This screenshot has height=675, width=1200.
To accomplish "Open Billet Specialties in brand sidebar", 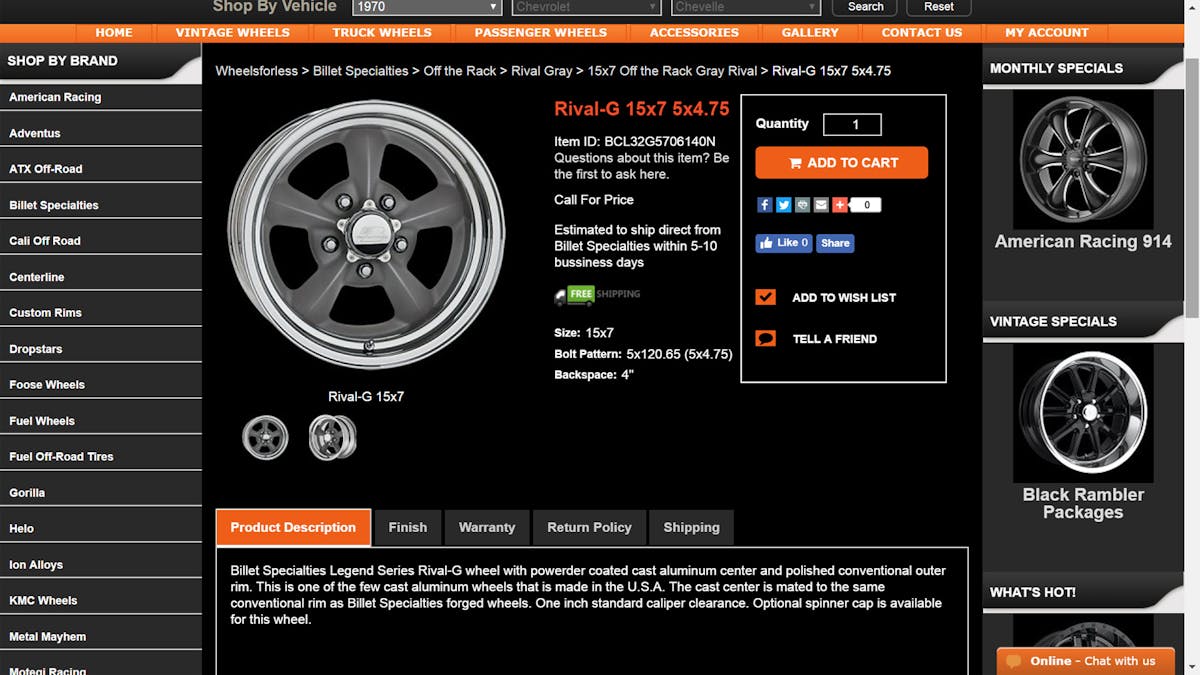I will [x=54, y=205].
